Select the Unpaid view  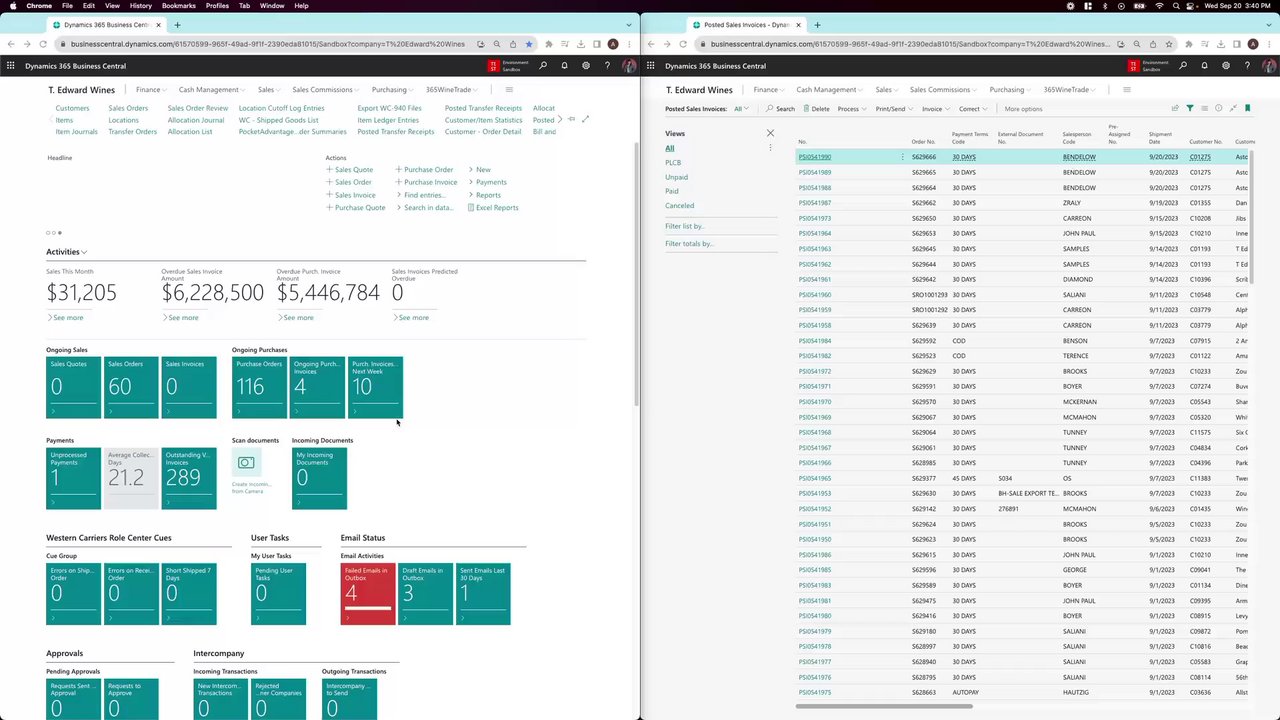pos(676,177)
